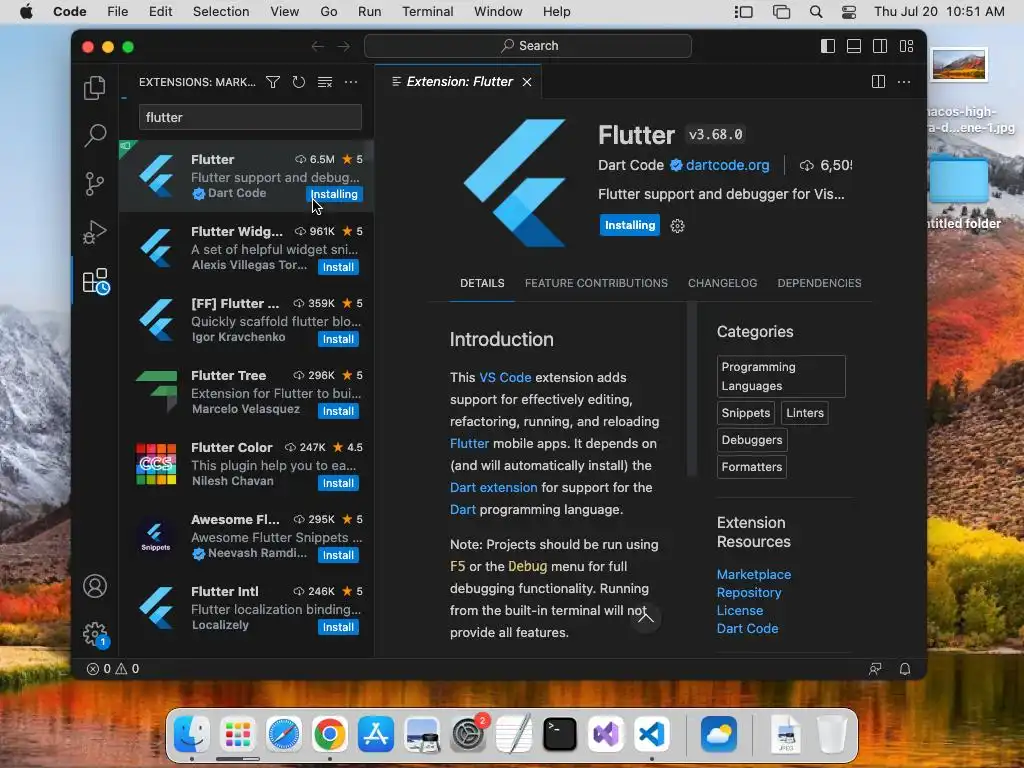1024x768 pixels.
Task: Open the Source Control view
Action: click(x=95, y=184)
